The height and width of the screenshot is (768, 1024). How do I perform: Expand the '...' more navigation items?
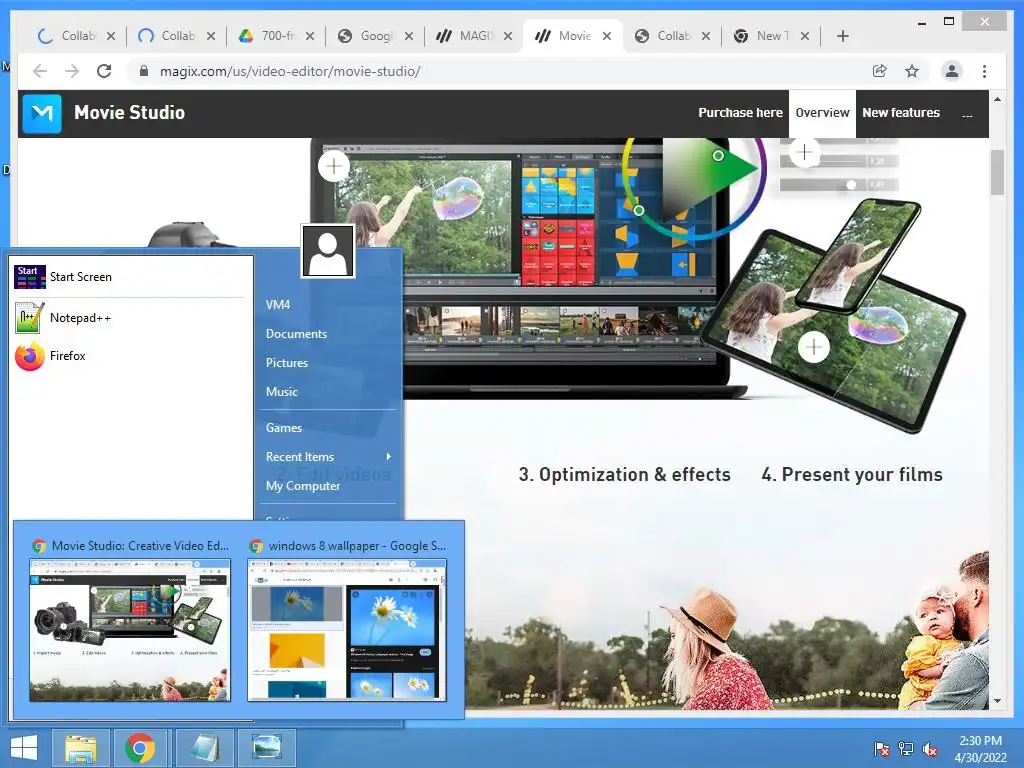coord(967,114)
